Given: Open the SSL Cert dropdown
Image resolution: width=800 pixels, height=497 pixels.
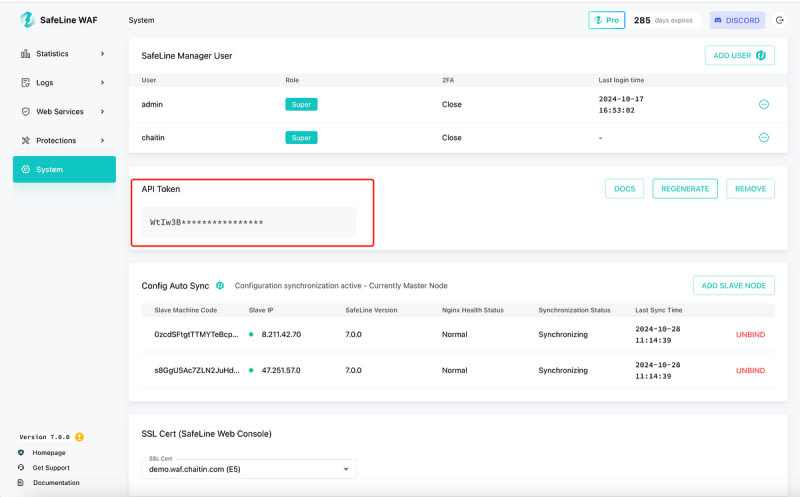Looking at the screenshot, I should (x=248, y=468).
